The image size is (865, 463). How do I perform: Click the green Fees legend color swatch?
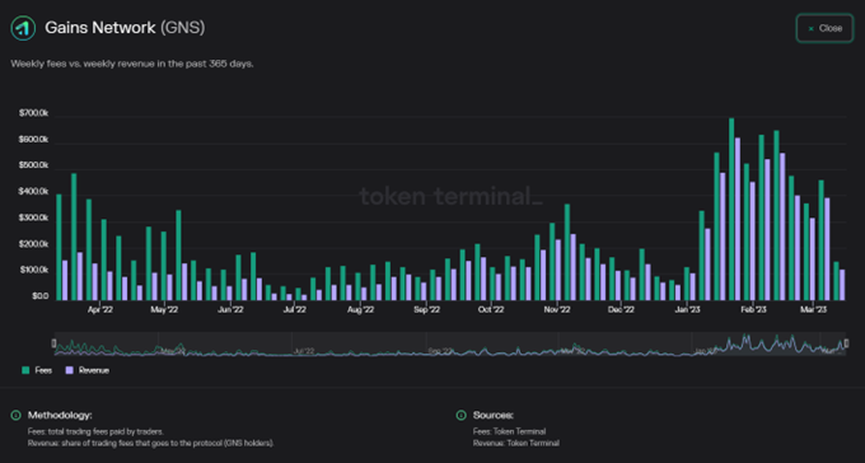(25, 371)
